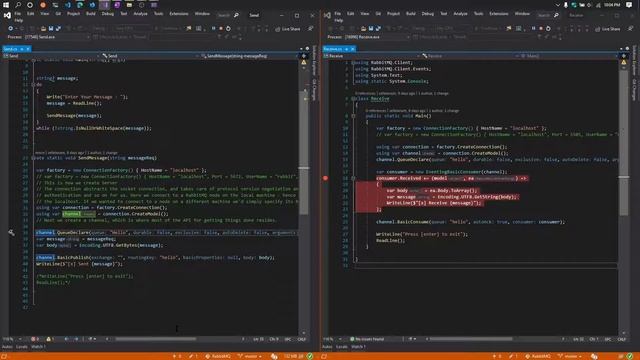
Task: Restart debugging in Send window
Action: 228,29
